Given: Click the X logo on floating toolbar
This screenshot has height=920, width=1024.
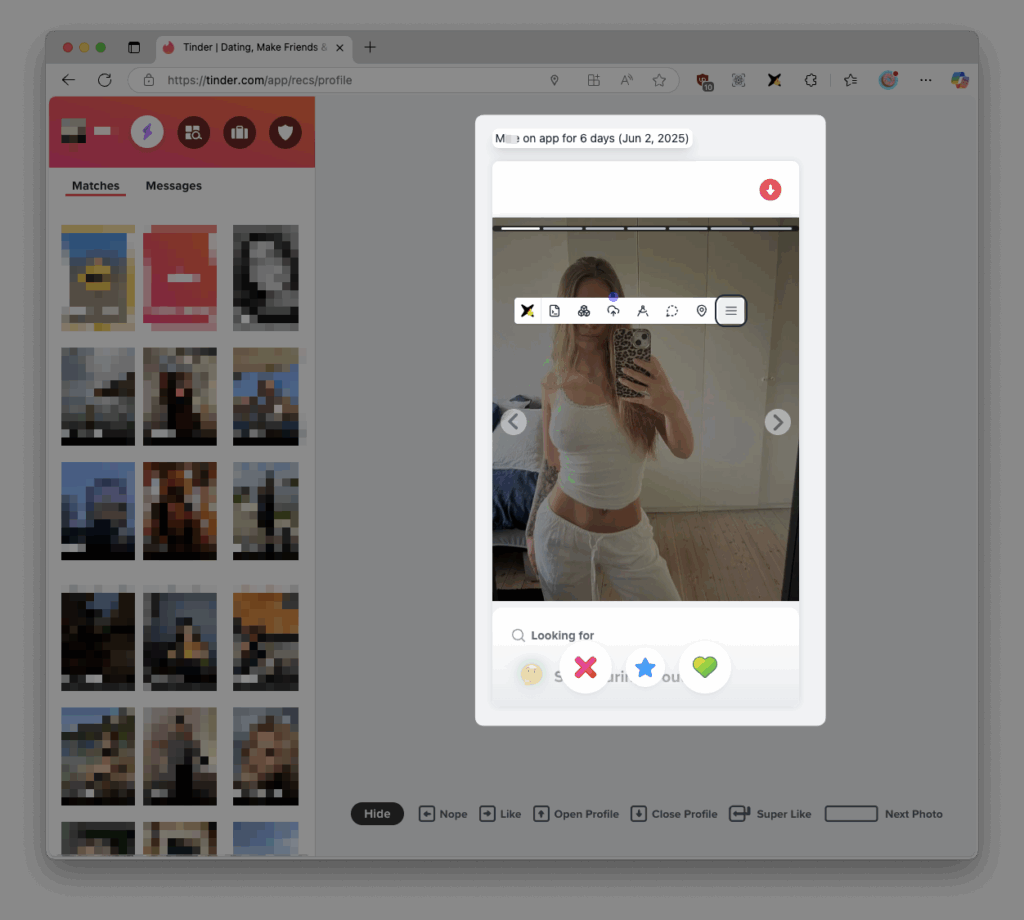Looking at the screenshot, I should tap(527, 311).
